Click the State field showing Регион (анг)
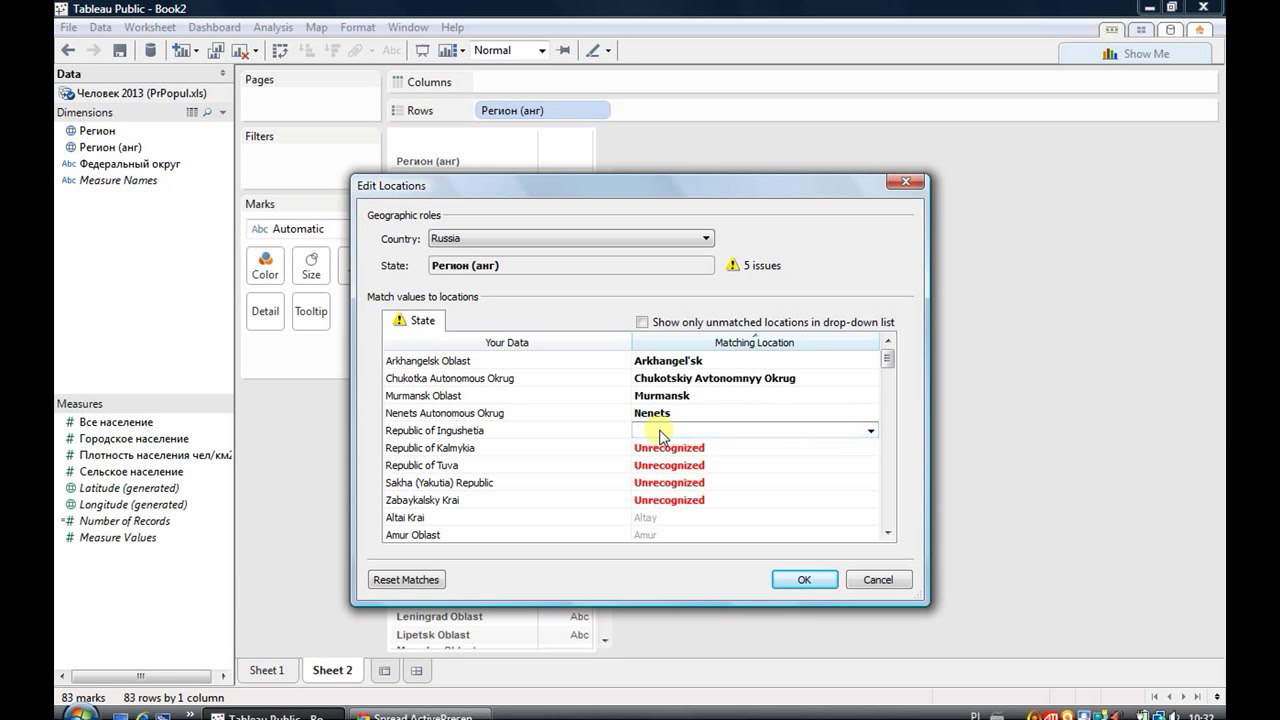 coord(571,266)
